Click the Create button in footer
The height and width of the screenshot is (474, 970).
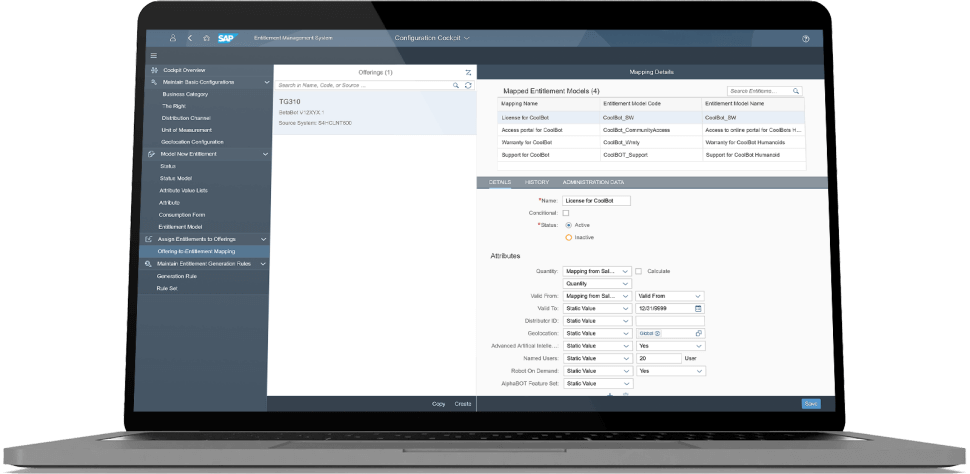click(x=463, y=404)
